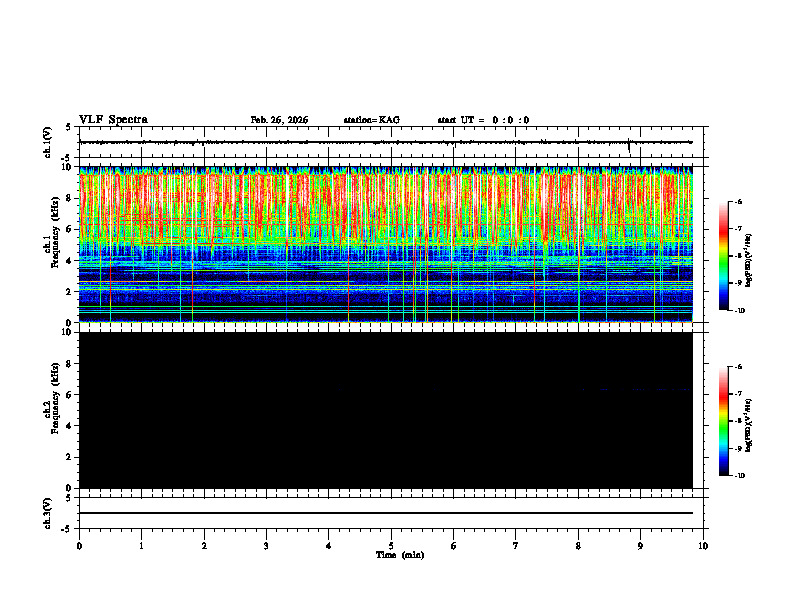792x612 pixels.
Task: Click the ch.2 color scale bar
Action: pos(724,421)
